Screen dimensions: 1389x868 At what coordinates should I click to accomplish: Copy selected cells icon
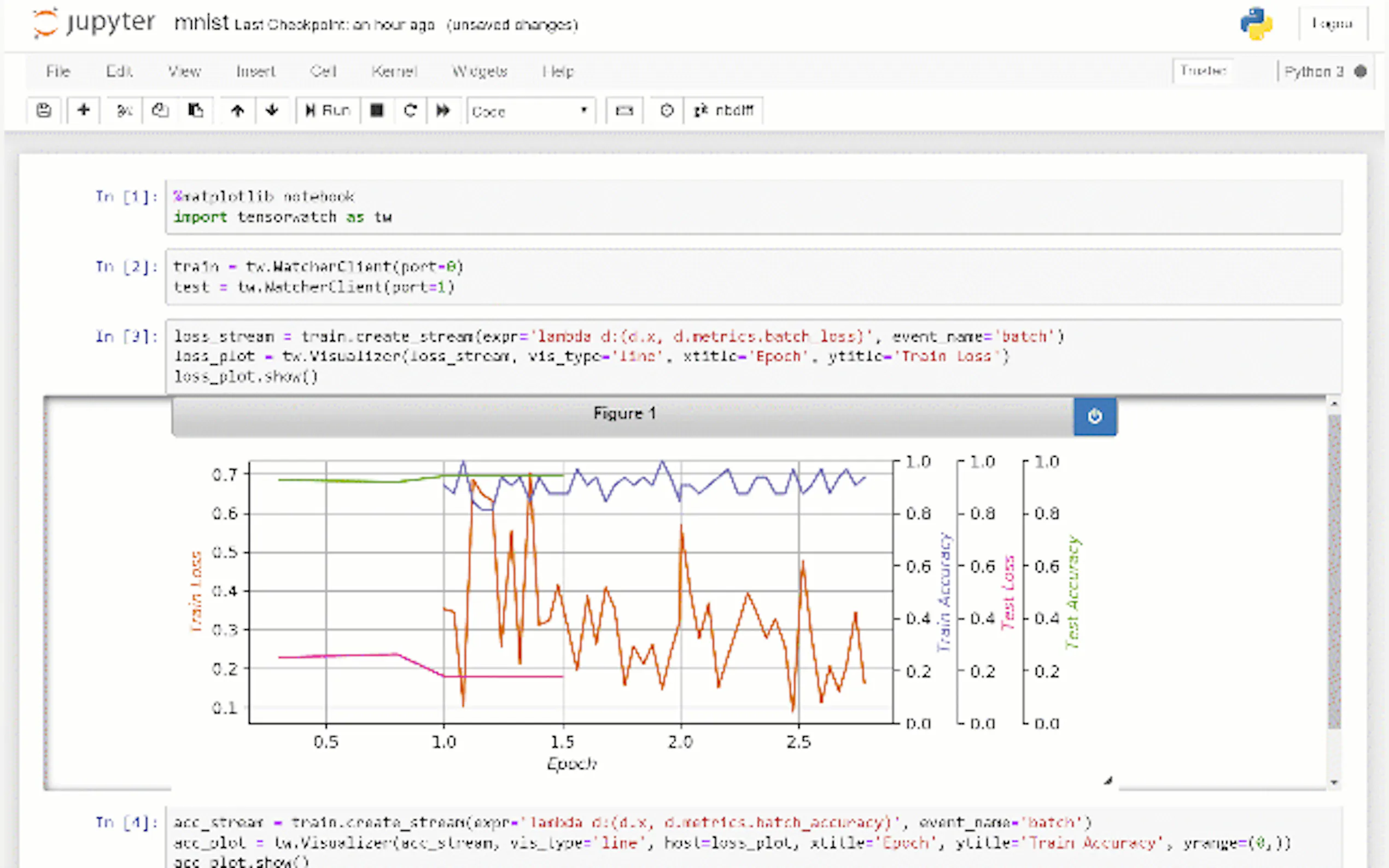click(160, 110)
